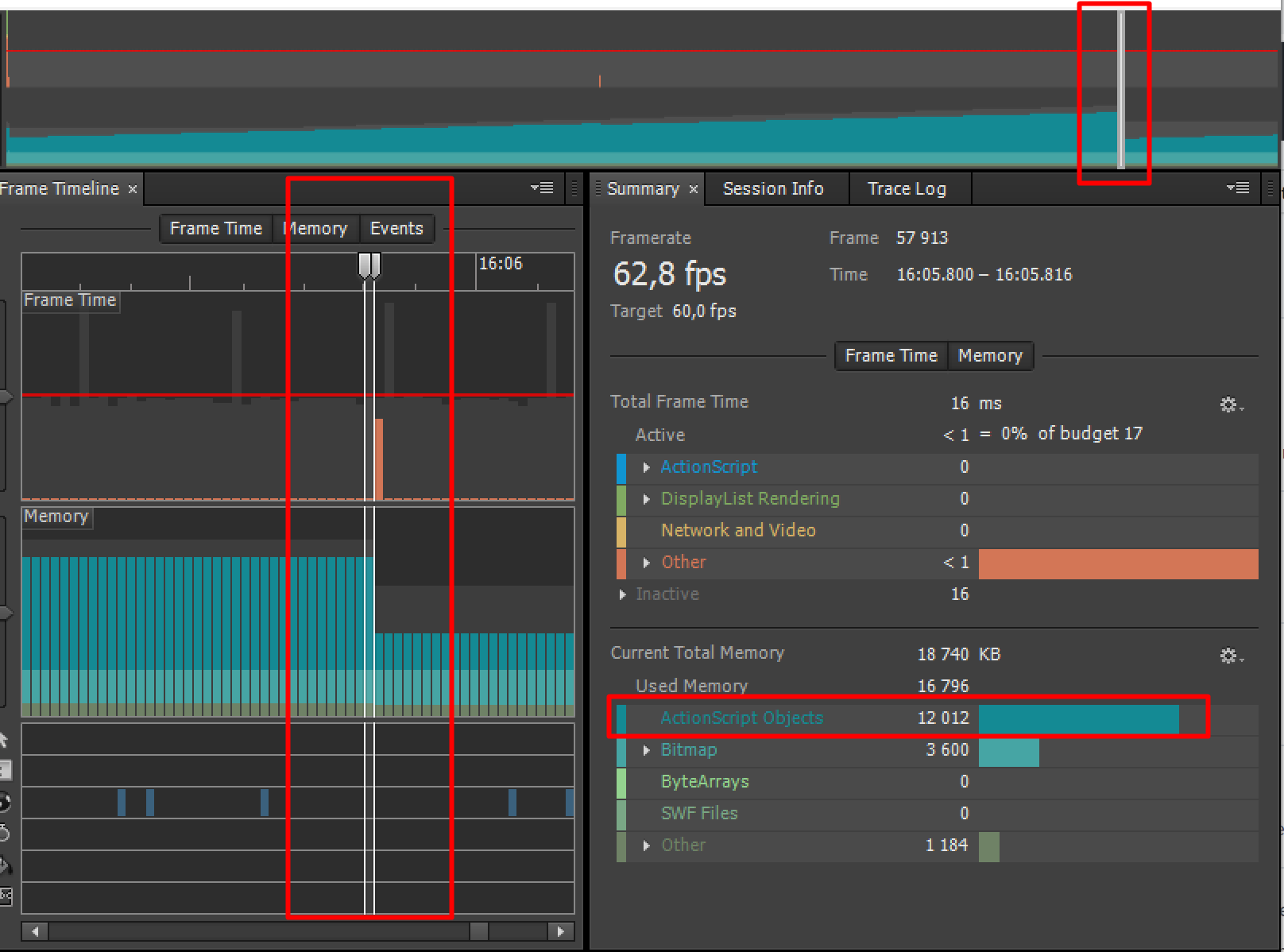Click the Memory graph label
Viewport: 1284px width, 952px height.
click(56, 517)
